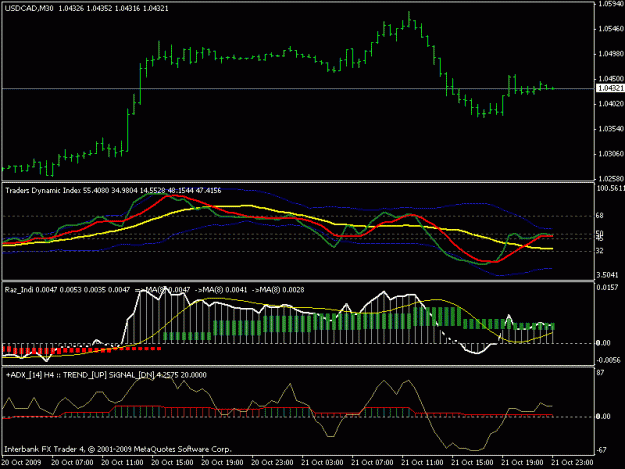
Task: Click the 21 Oct 23:00 time label
Action: click(572, 462)
